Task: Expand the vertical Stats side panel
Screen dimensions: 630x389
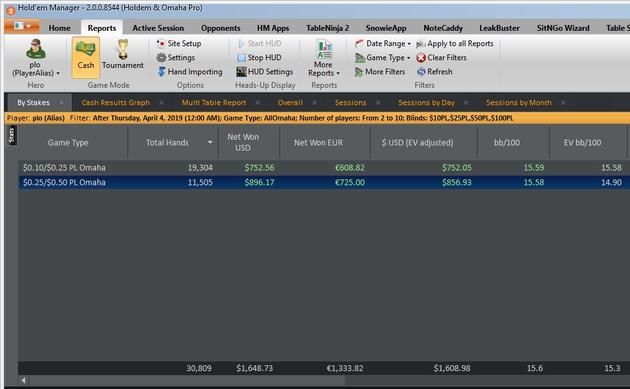Action: click(11, 135)
